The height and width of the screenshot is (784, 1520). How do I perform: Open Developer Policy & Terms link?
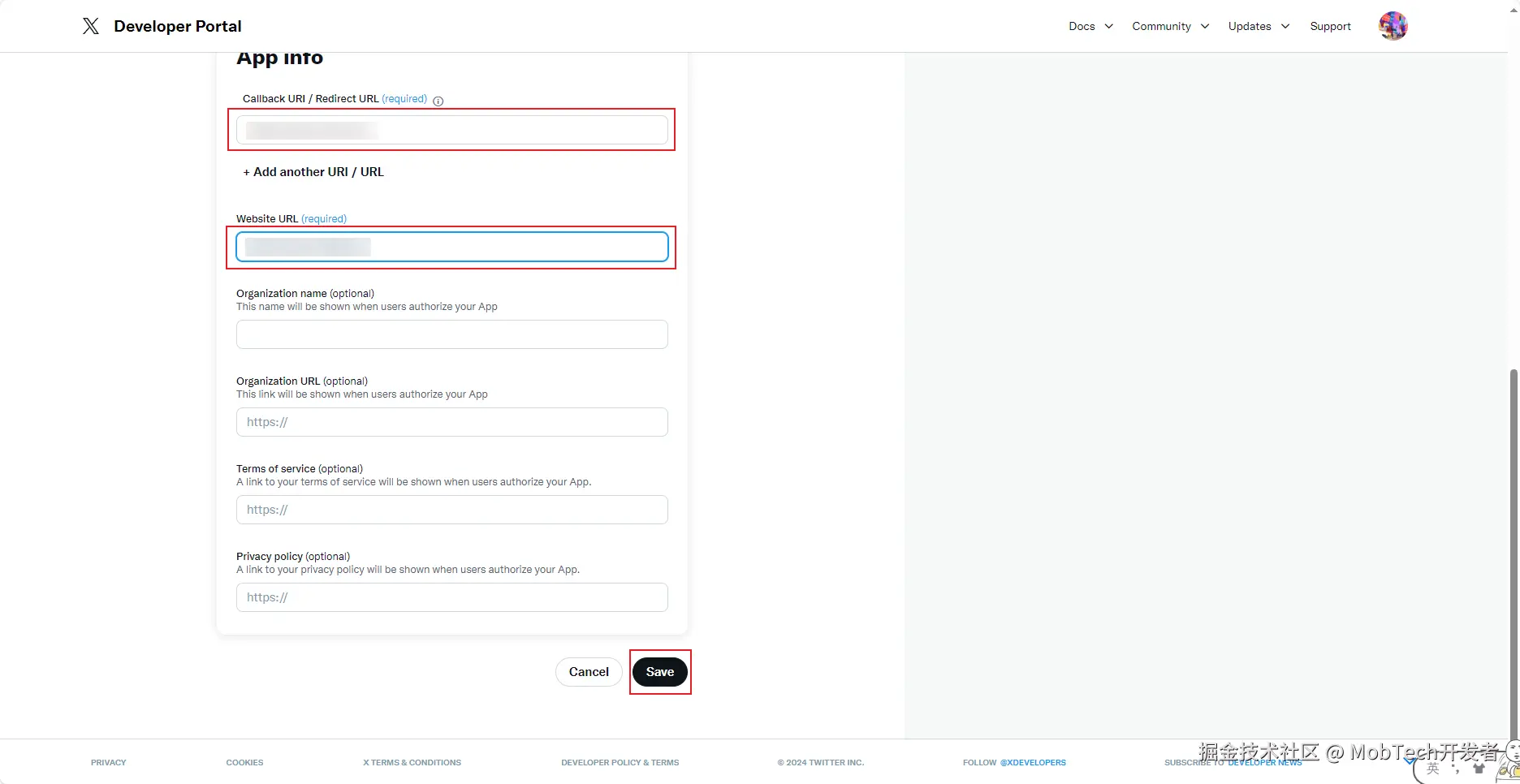(620, 763)
